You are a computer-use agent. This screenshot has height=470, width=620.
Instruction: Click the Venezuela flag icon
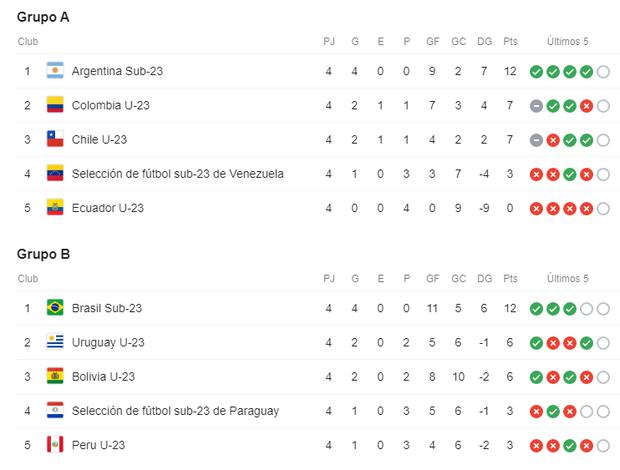(x=55, y=173)
